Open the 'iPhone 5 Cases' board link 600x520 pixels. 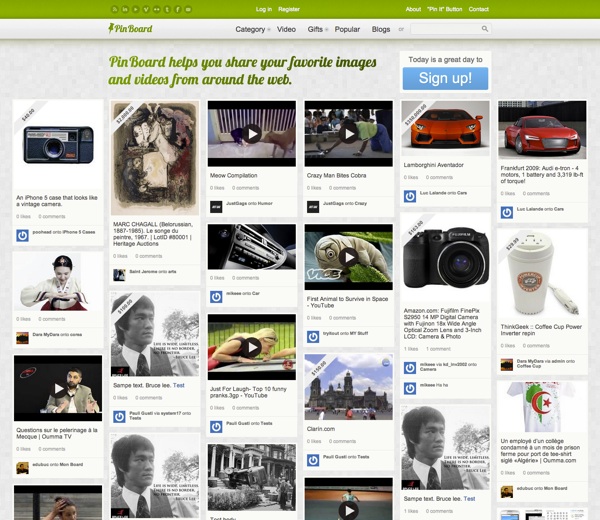[x=79, y=232]
